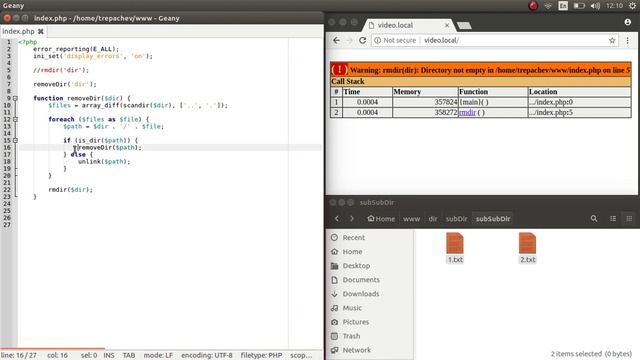The image size is (640, 360).
Task: Close the index.php tab in Geany
Action: tap(41, 31)
